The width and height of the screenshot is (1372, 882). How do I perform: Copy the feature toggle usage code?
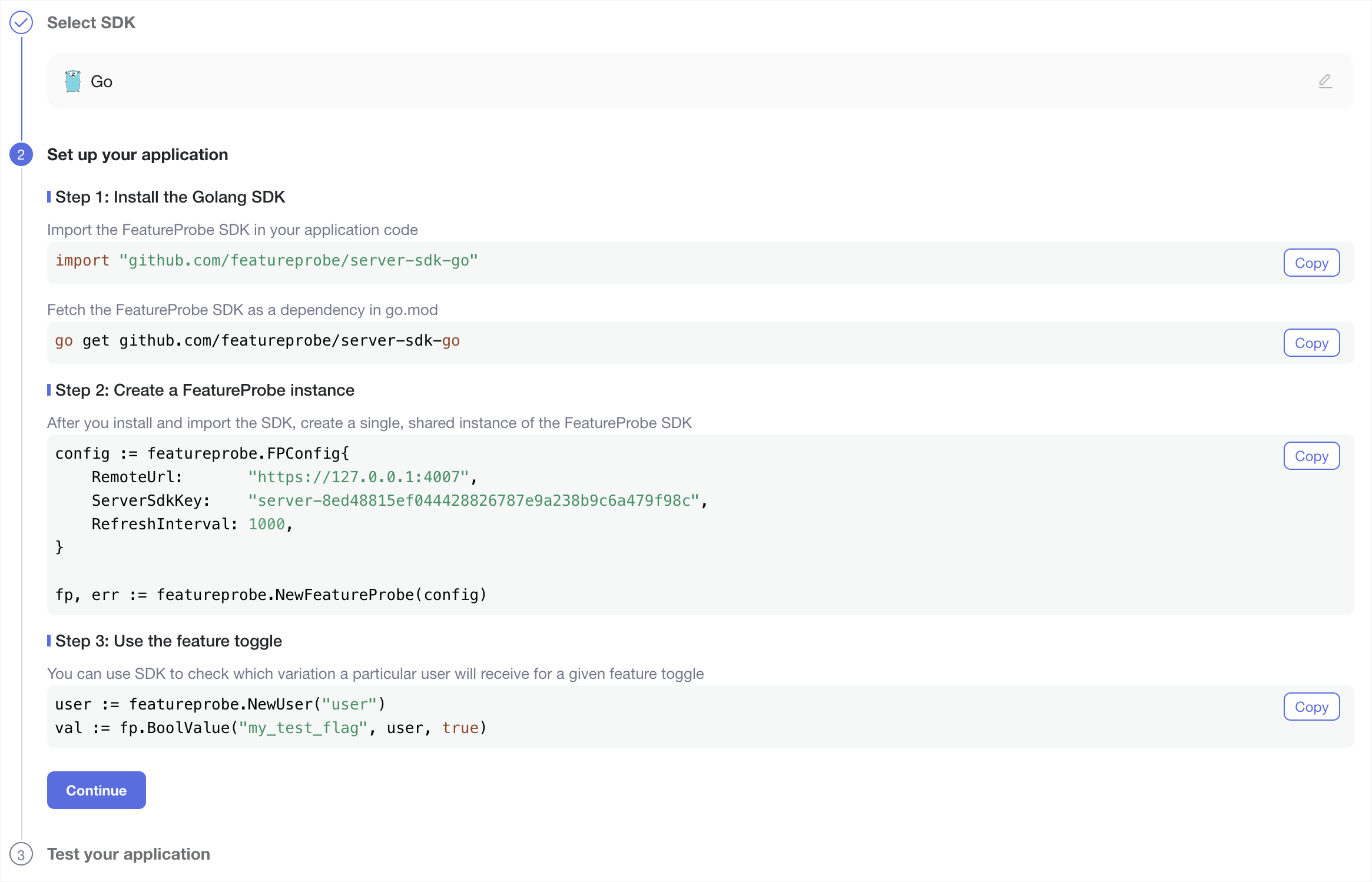pos(1311,707)
